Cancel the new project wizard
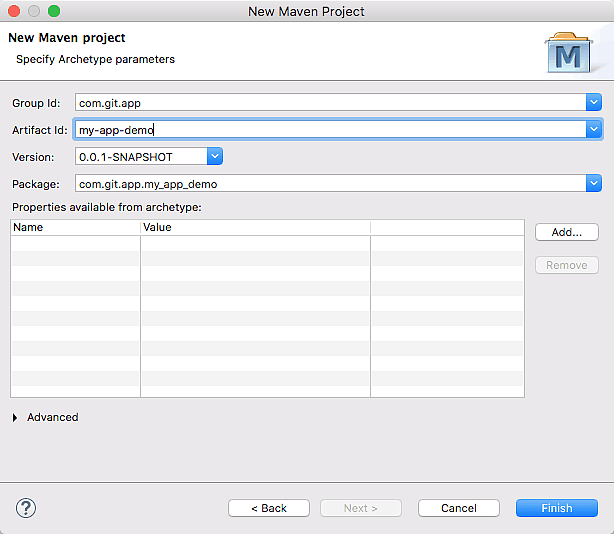Image resolution: width=614 pixels, height=534 pixels. (459, 508)
